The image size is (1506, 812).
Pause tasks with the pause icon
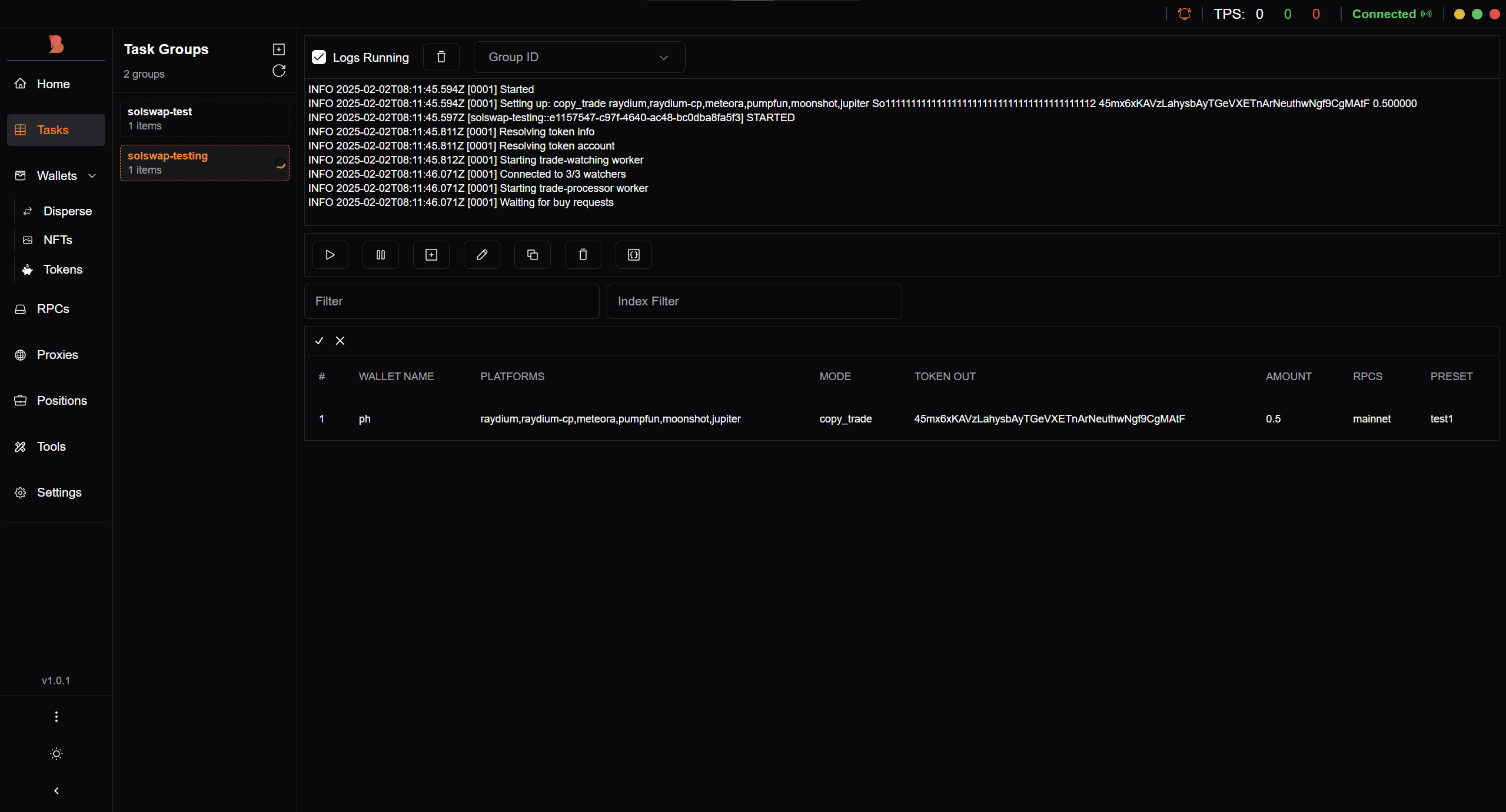point(380,255)
